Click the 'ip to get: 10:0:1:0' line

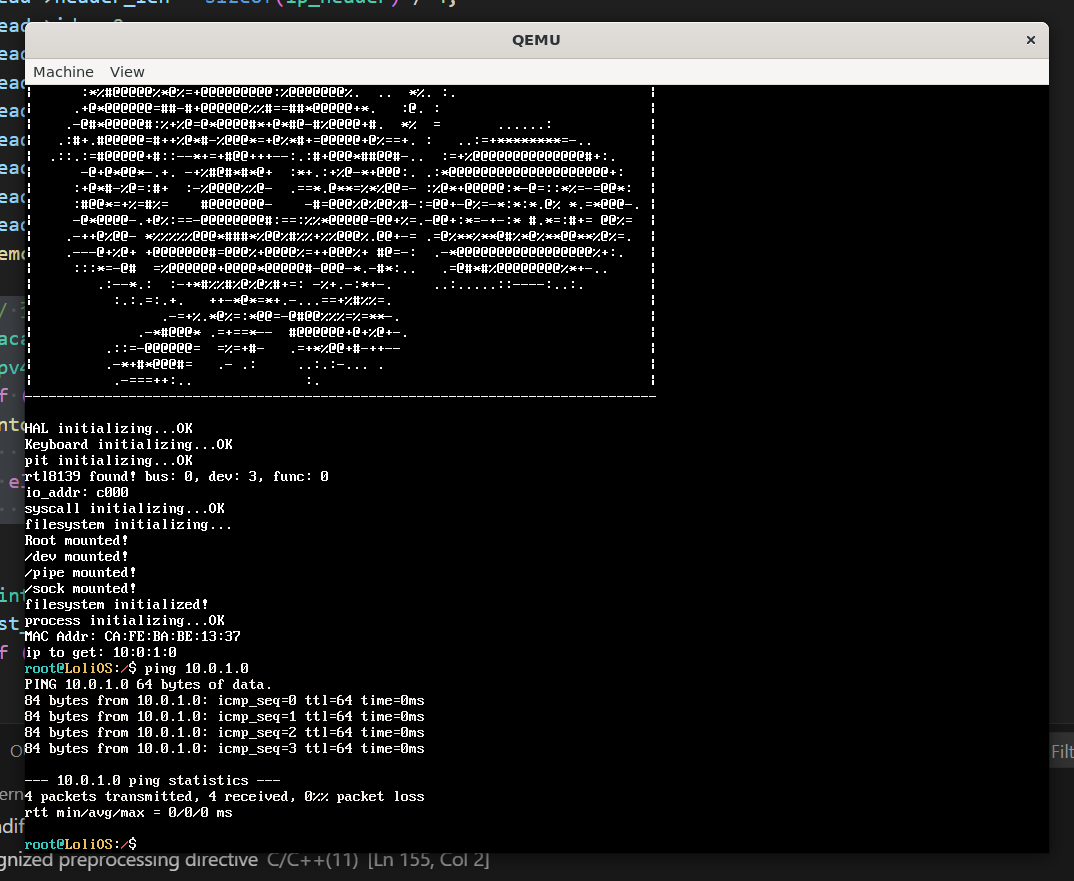point(100,652)
